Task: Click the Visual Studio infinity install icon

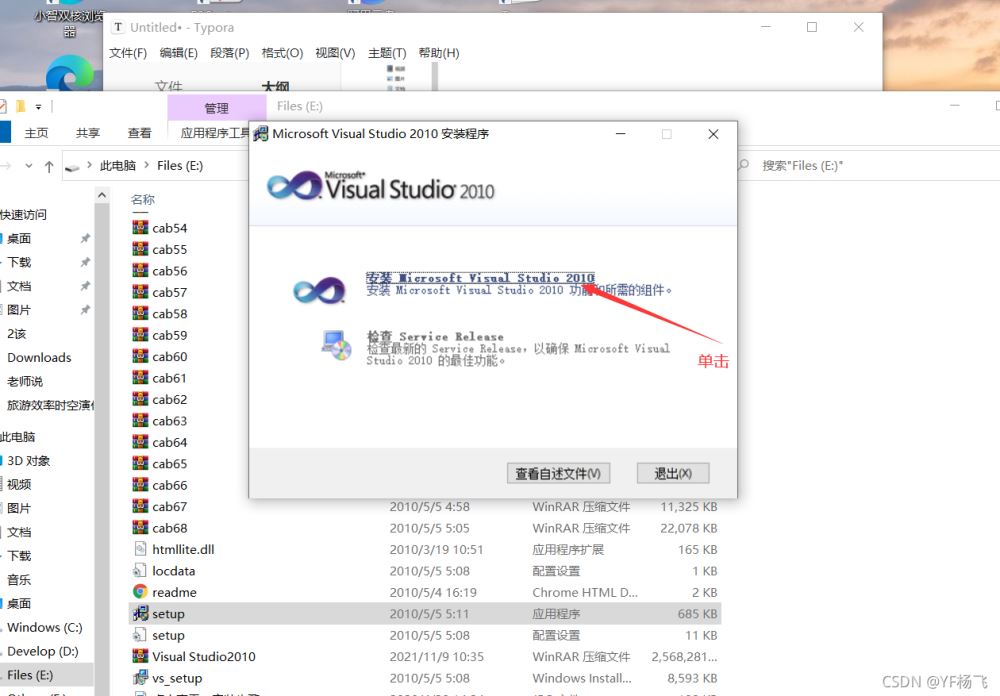Action: coord(319,290)
